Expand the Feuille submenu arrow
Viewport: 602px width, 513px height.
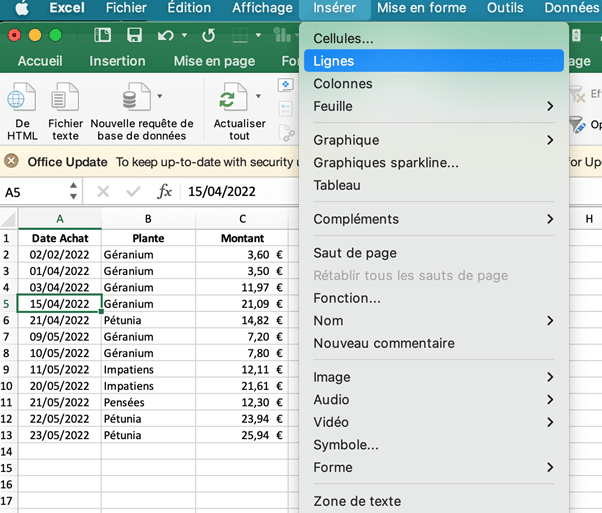tap(550, 106)
